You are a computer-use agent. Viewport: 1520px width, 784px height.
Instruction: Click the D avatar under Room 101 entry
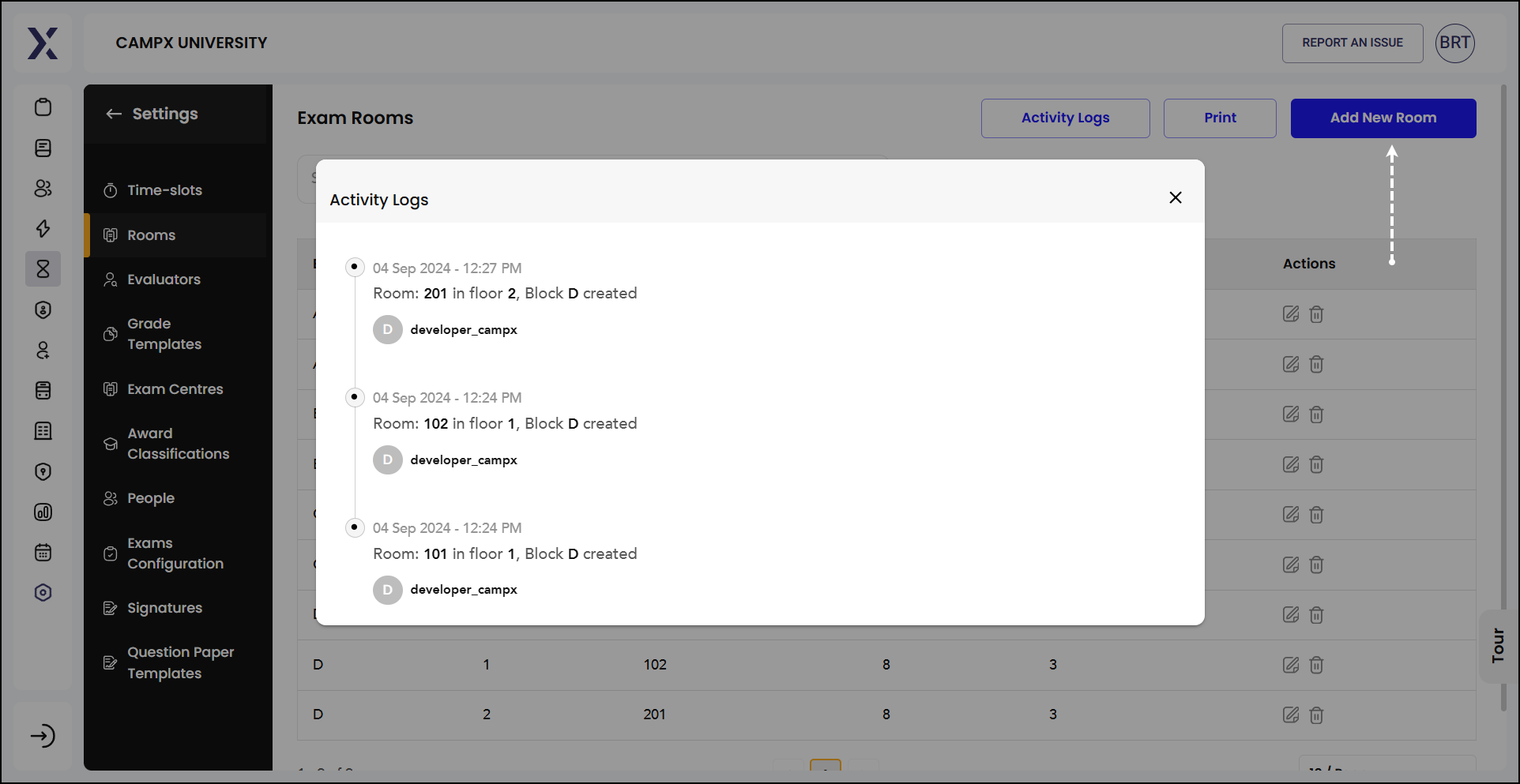[x=388, y=590]
